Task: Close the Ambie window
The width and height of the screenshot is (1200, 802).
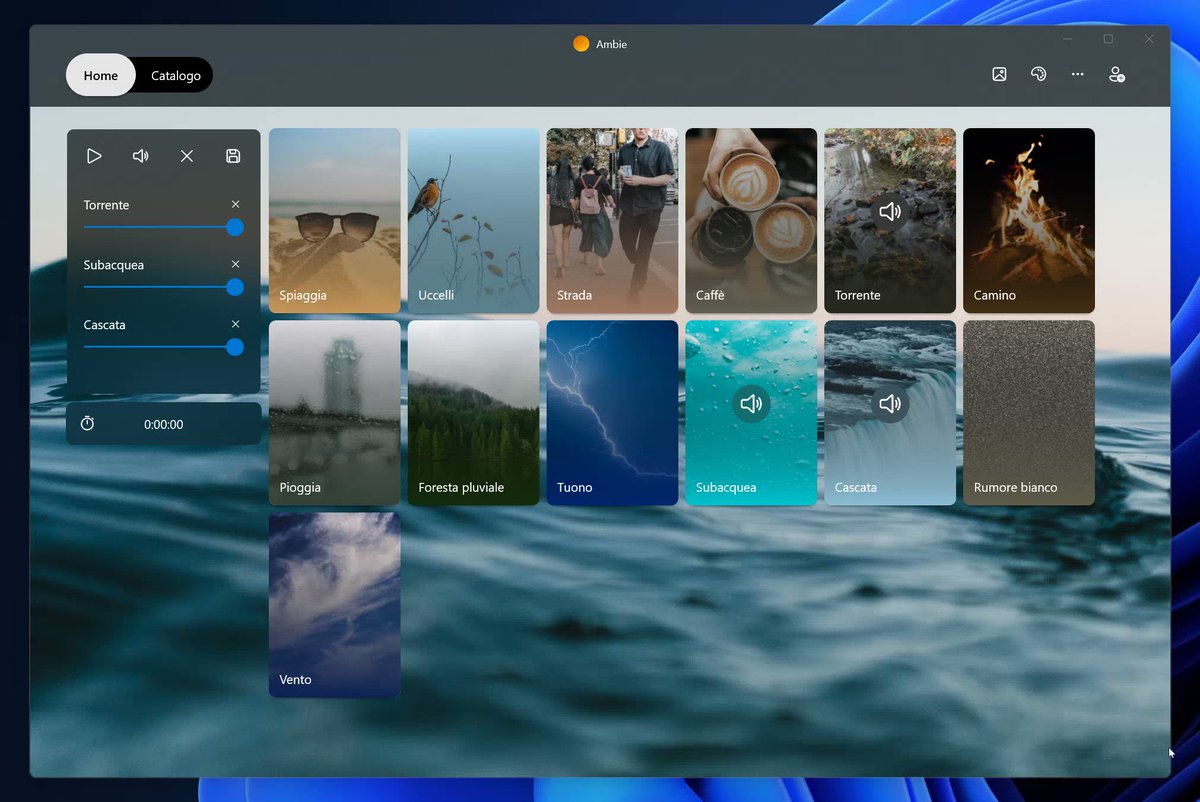Action: tap(1149, 39)
